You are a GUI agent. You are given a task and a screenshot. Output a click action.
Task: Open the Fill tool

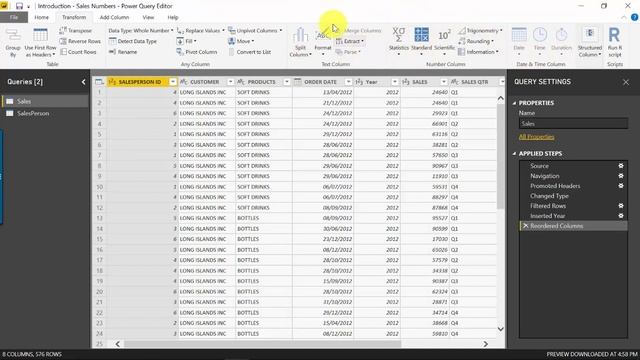coord(187,41)
